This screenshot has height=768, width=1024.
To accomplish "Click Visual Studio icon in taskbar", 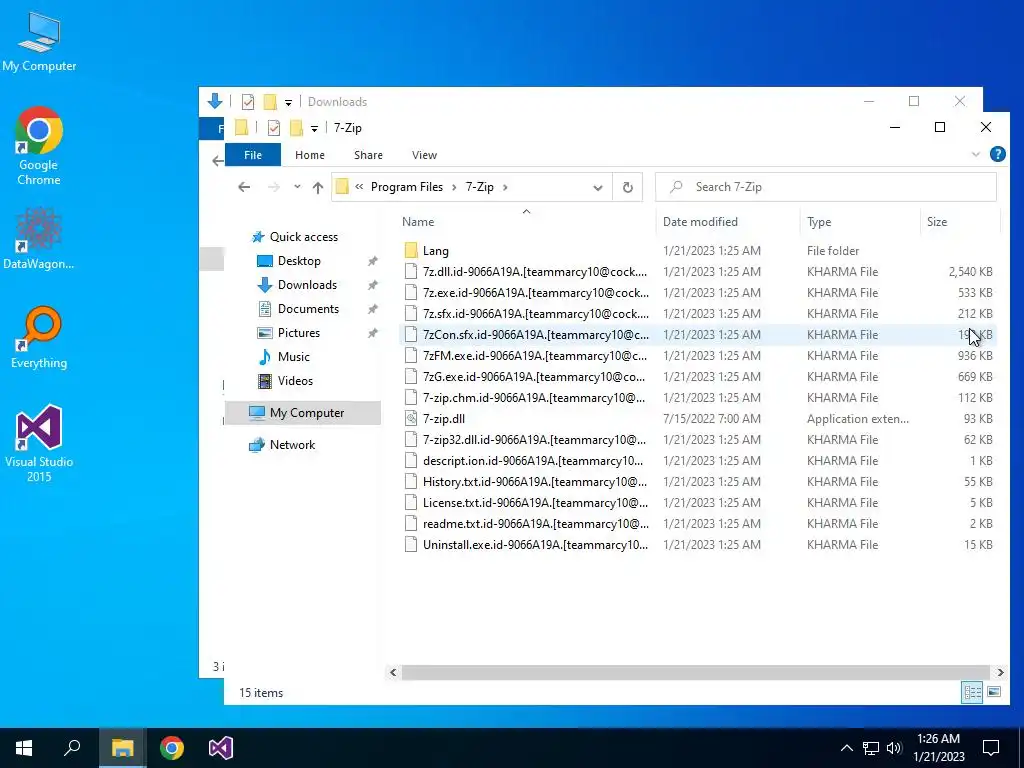I will (x=221, y=748).
